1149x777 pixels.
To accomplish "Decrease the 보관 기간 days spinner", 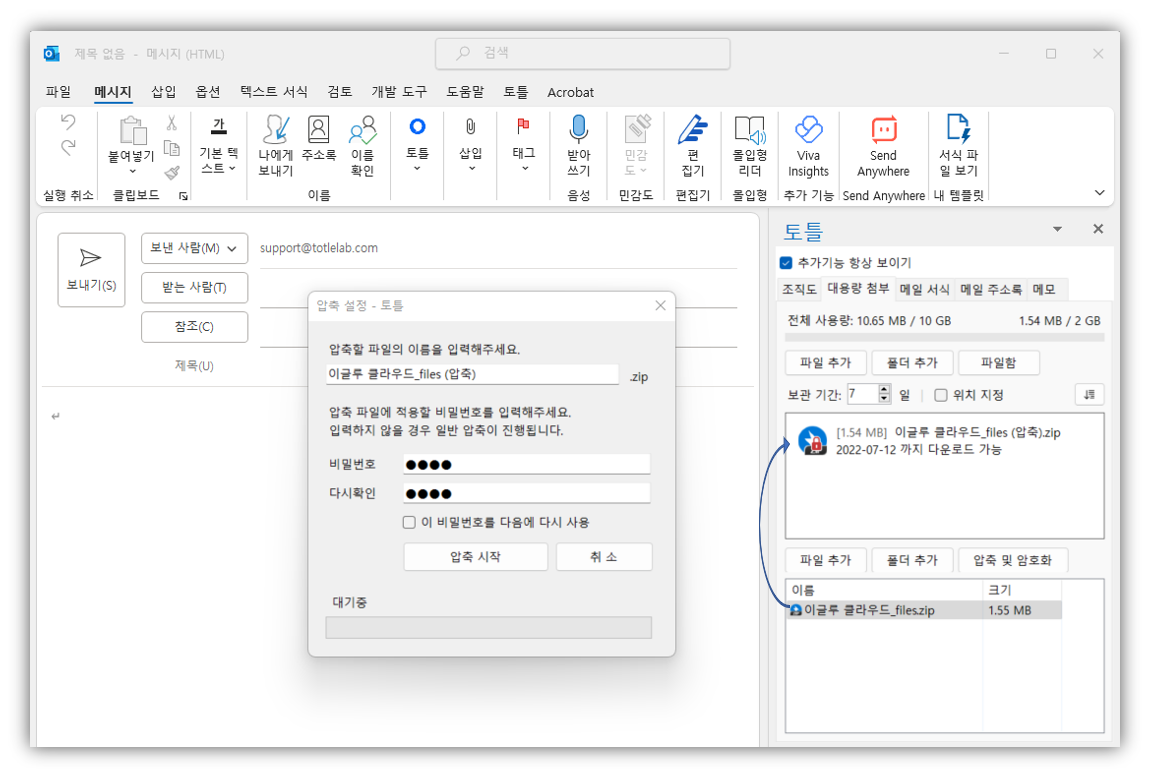I will click(x=884, y=399).
